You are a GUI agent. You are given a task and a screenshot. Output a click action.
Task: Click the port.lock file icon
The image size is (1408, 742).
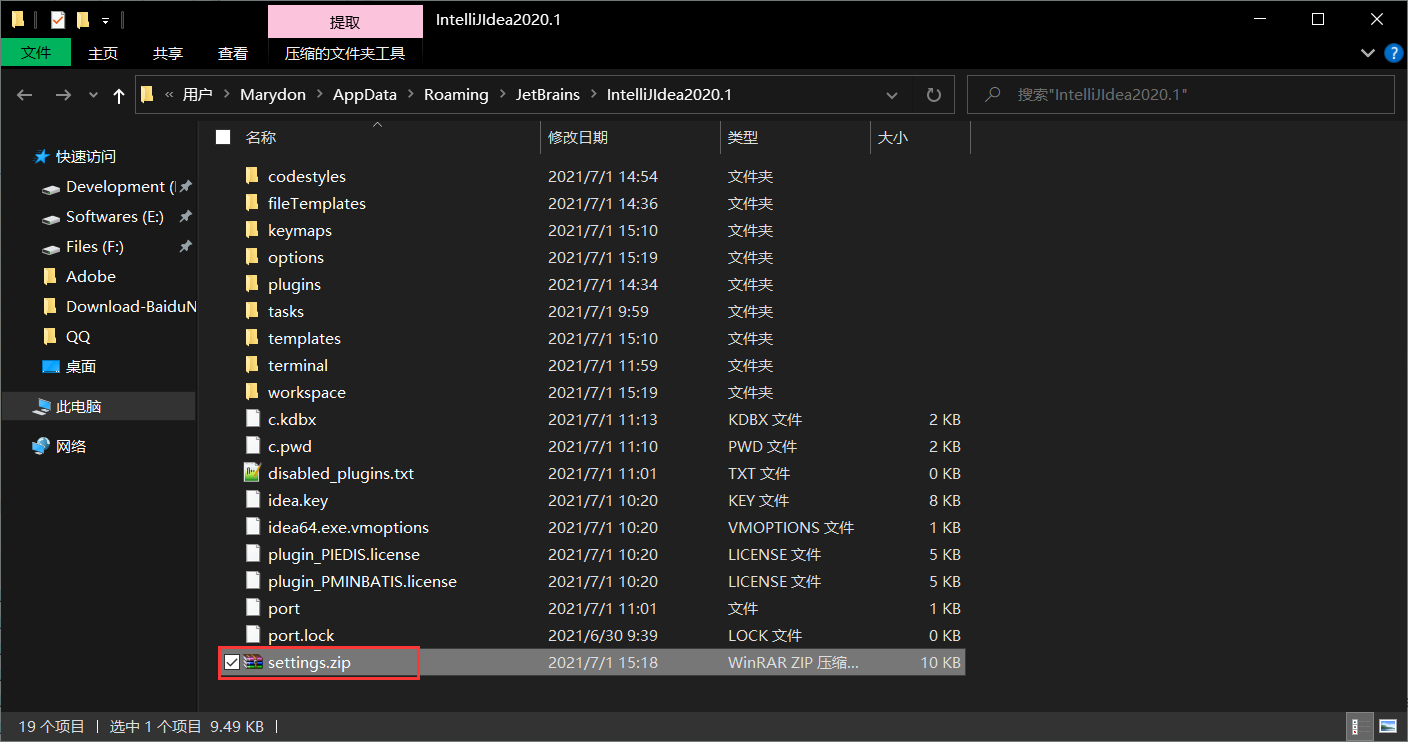point(252,635)
